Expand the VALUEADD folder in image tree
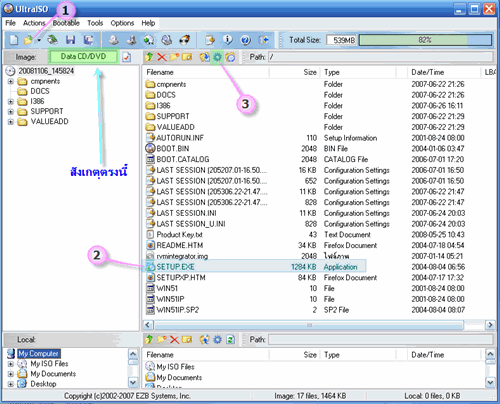The image size is (500, 404). [x=11, y=122]
